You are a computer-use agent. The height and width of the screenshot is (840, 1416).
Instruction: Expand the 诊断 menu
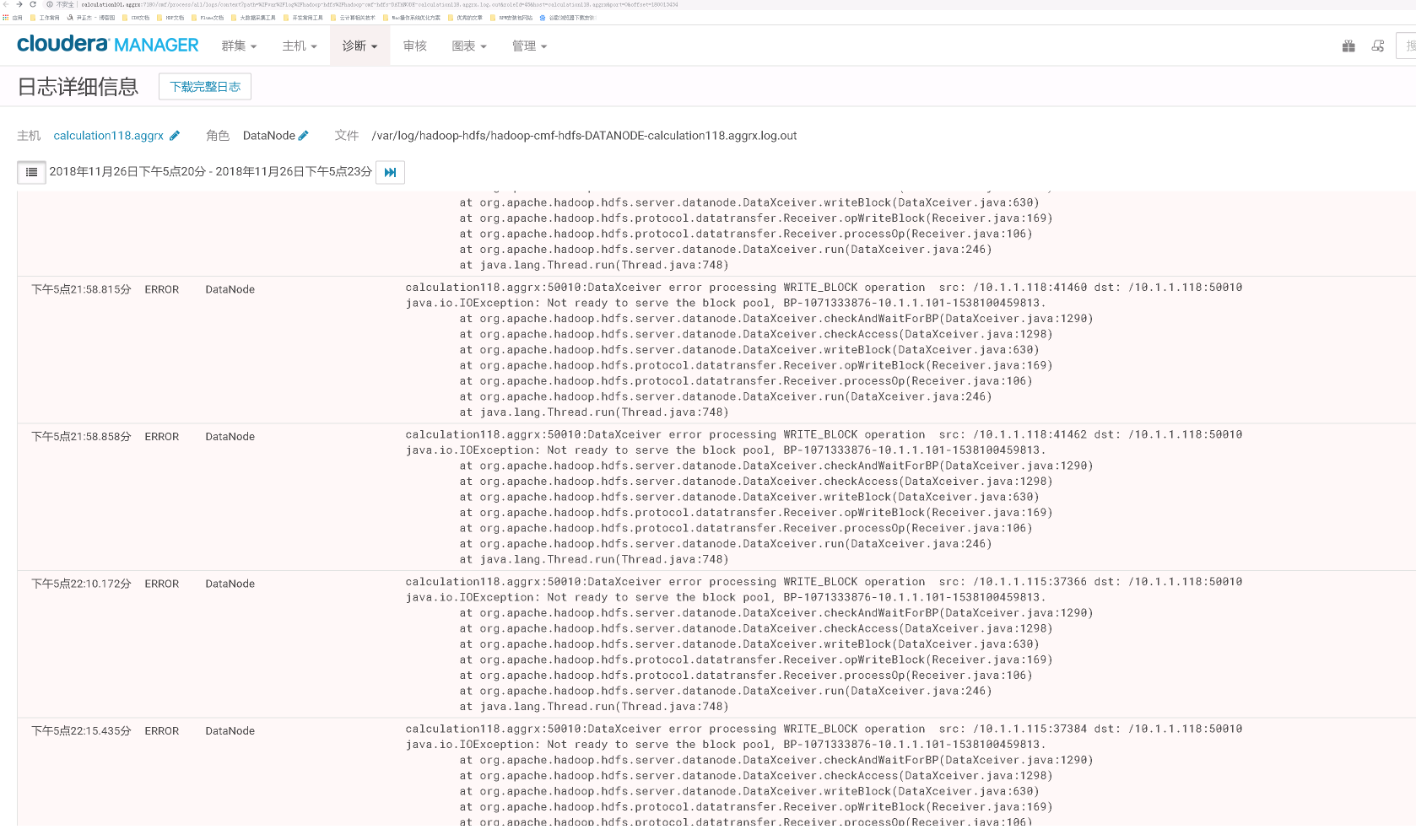click(359, 46)
